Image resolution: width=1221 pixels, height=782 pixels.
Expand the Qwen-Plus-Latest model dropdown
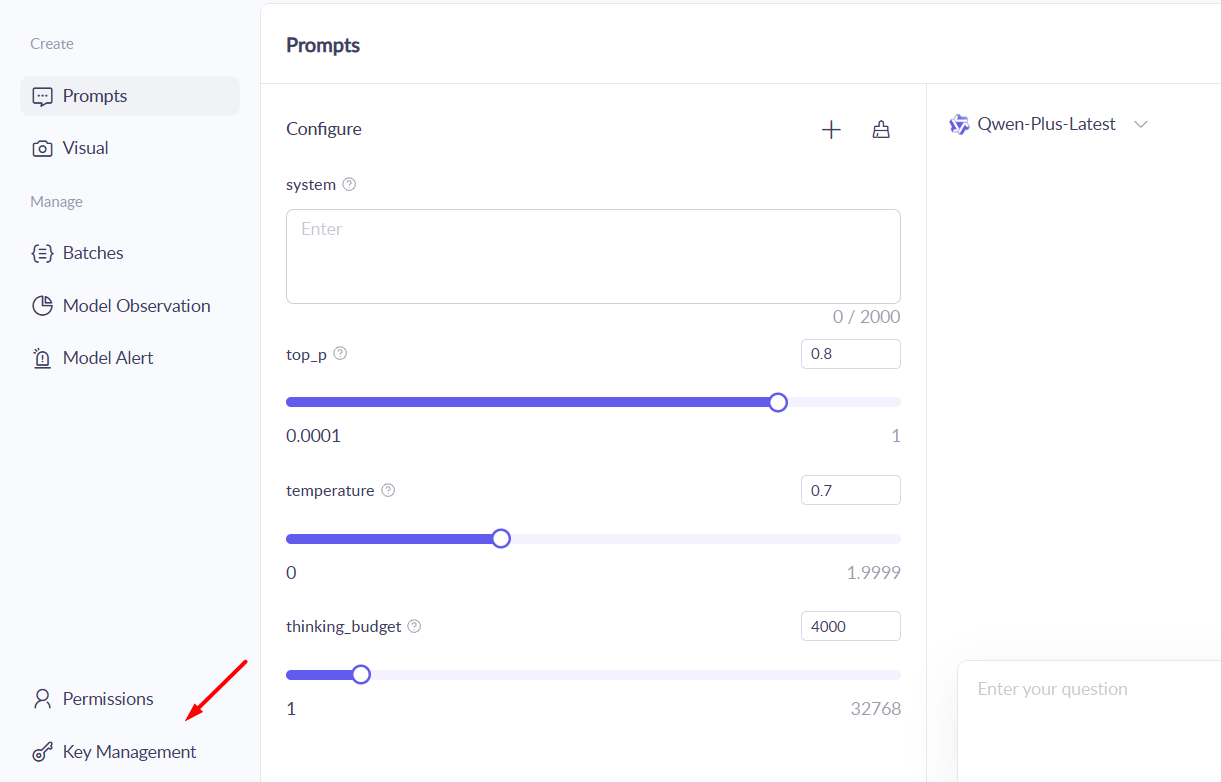[1141, 125]
